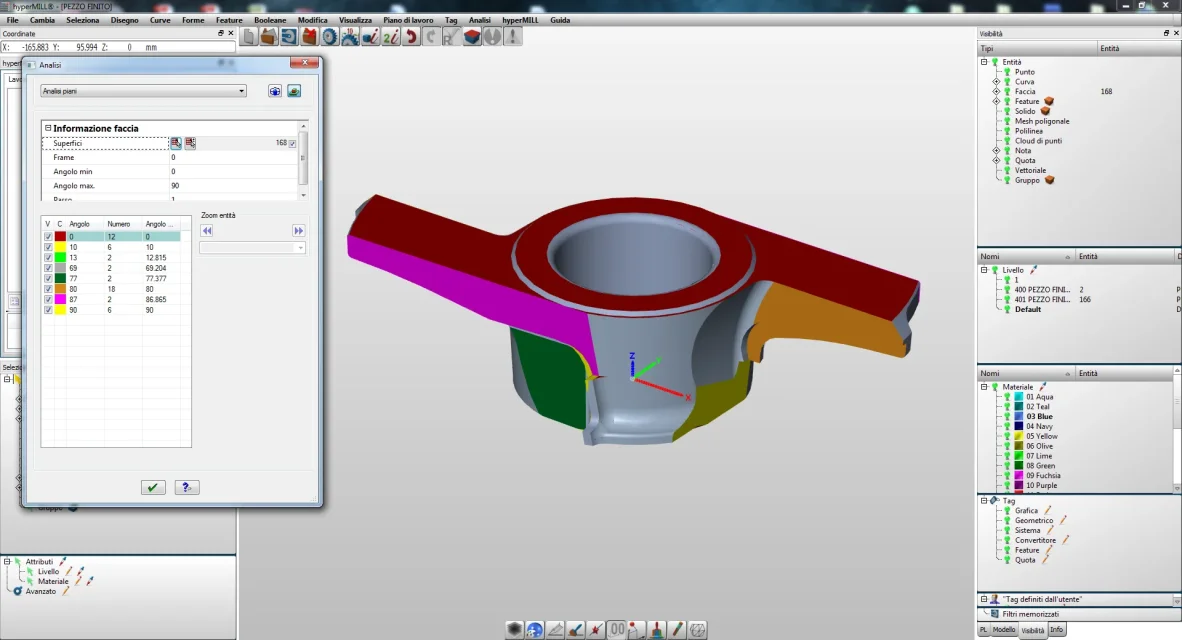
Task: Collapse the Materiale tree node
Action: [984, 387]
